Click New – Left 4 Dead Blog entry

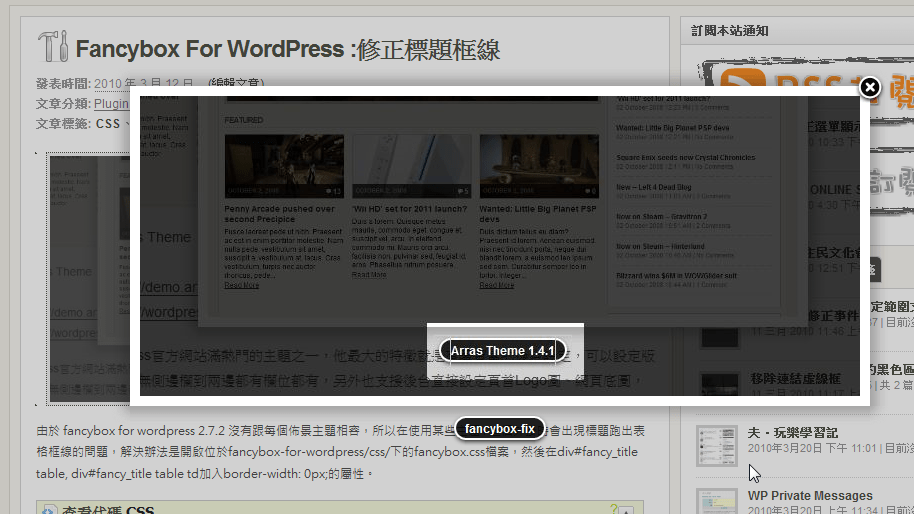click(653, 187)
